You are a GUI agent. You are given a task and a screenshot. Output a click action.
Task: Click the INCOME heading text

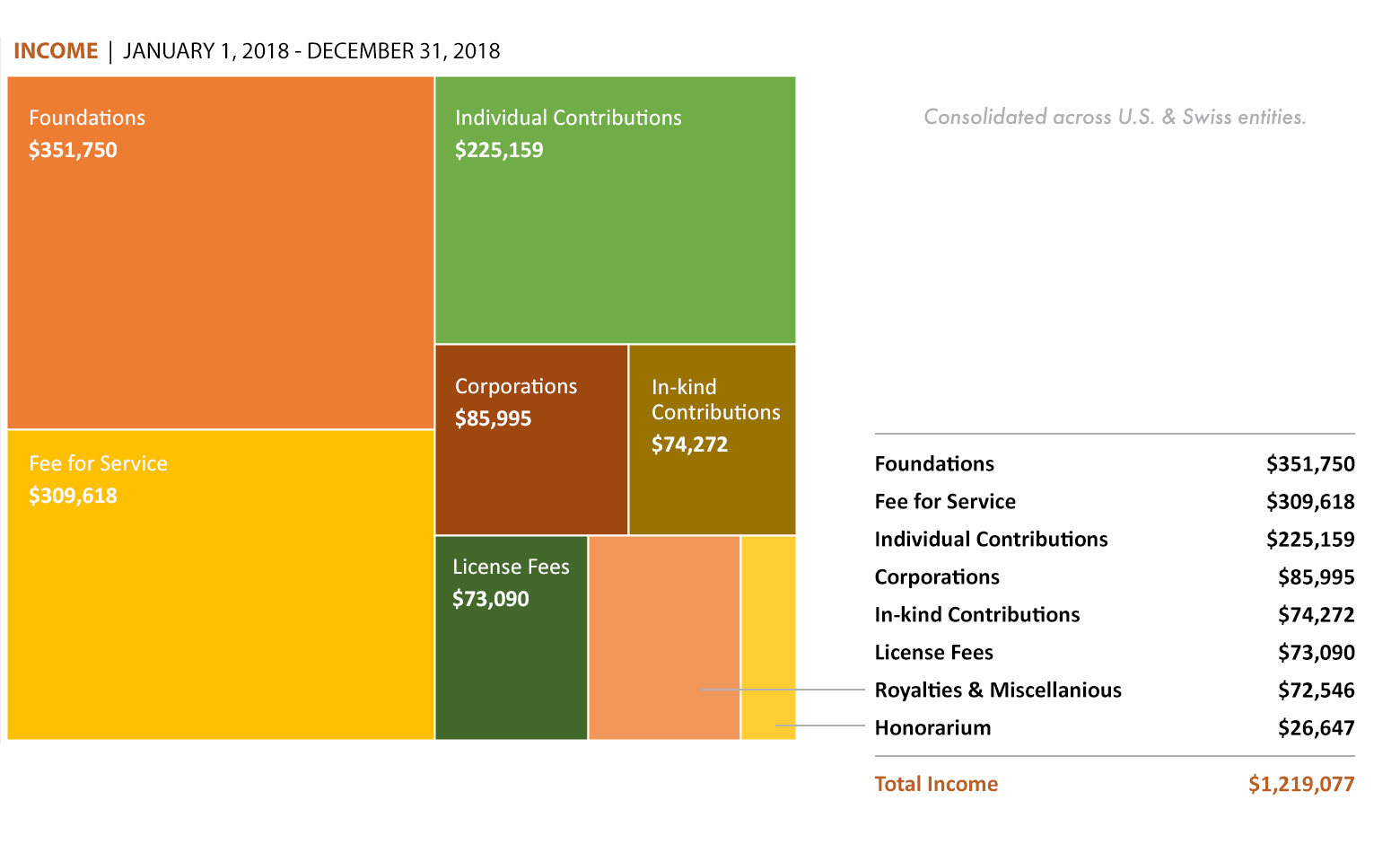tap(56, 51)
